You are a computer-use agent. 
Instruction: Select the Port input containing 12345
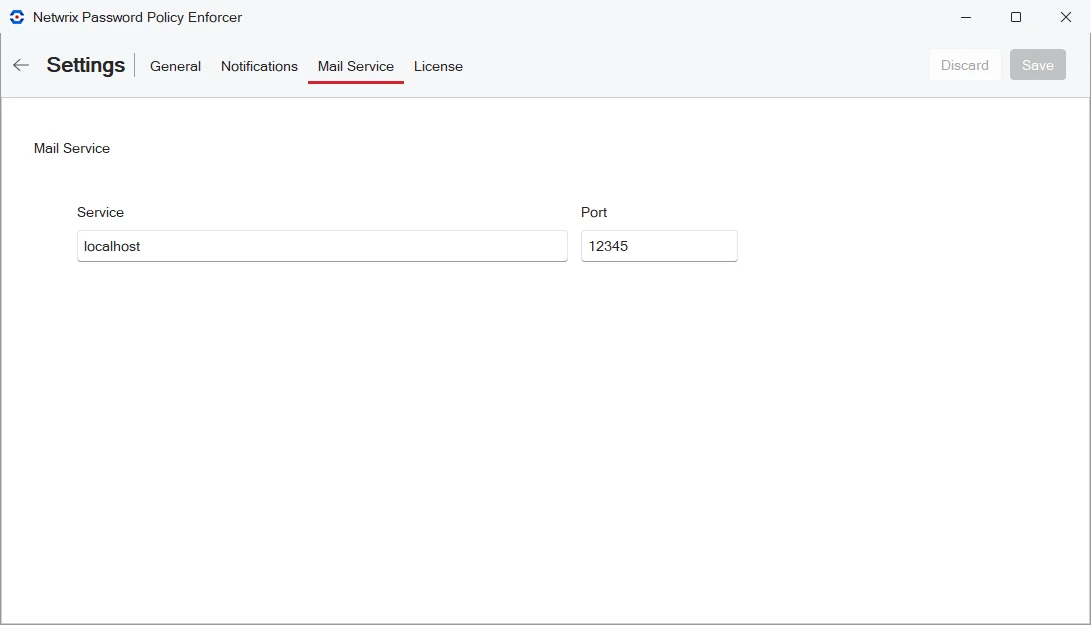[x=658, y=246]
